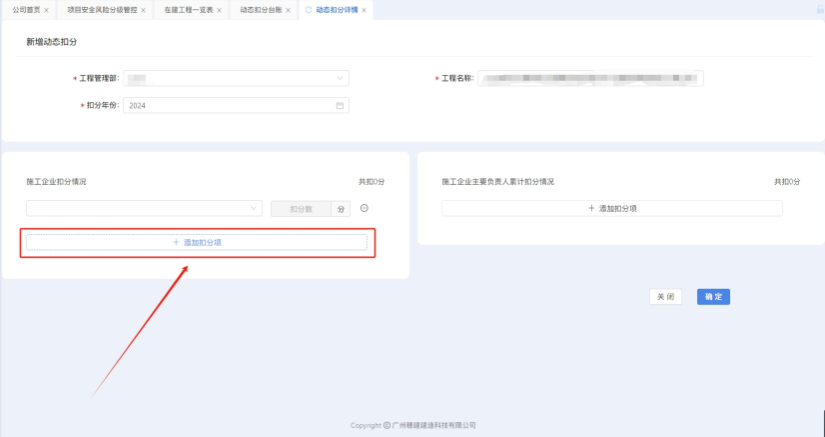Click the 工程名称 input field
Image resolution: width=825 pixels, height=437 pixels.
(590, 78)
